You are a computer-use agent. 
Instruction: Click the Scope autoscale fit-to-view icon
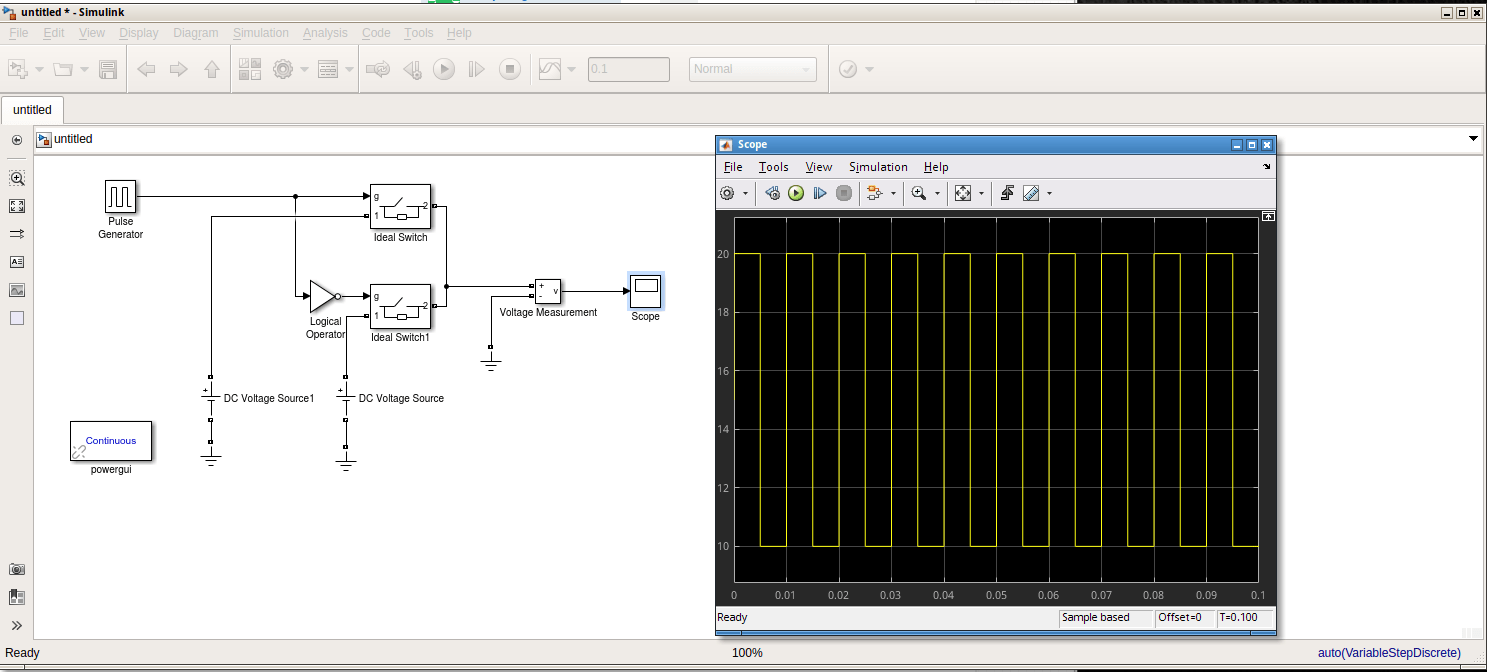(x=962, y=193)
